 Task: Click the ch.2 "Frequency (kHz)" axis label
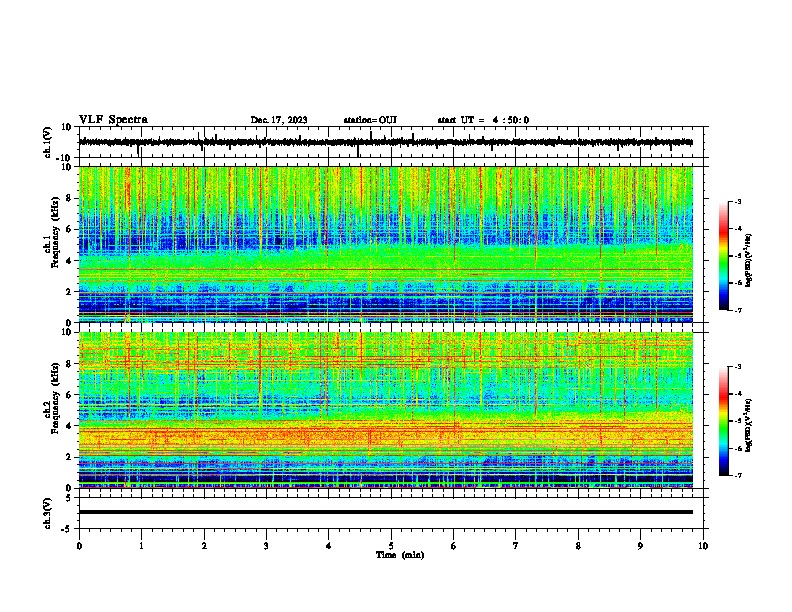pos(55,398)
